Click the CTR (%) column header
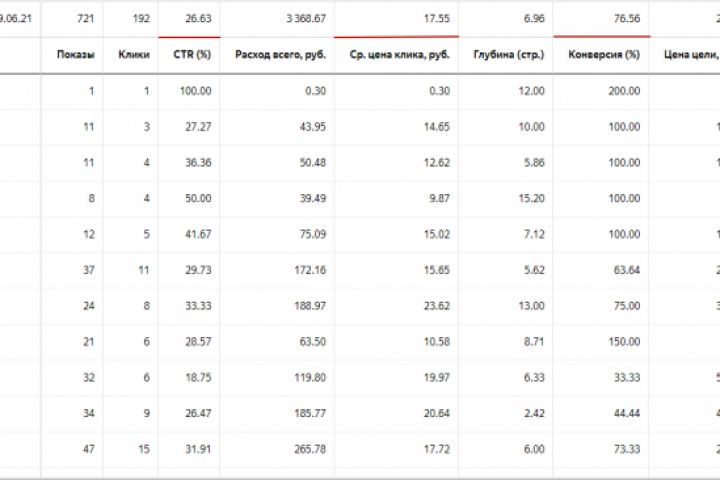The image size is (720, 480). 188,55
